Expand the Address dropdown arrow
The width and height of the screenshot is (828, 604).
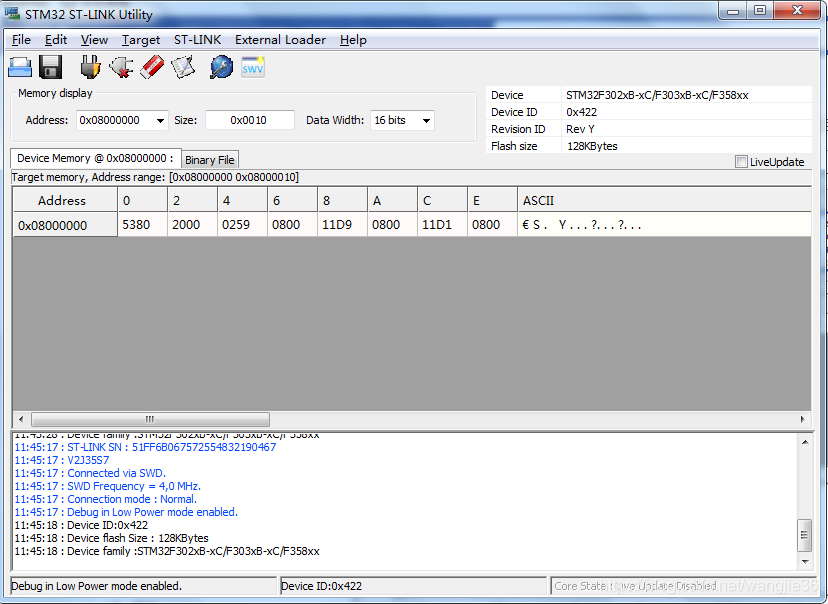[160, 120]
